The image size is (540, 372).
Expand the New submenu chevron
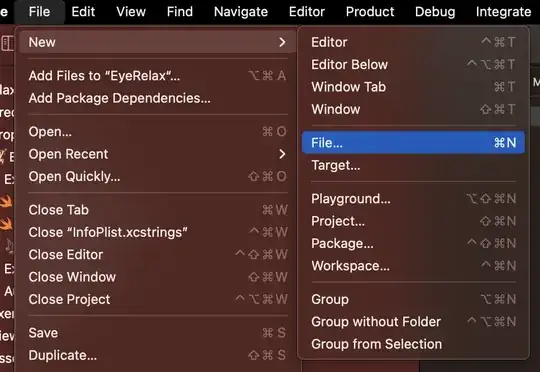[x=282, y=42]
